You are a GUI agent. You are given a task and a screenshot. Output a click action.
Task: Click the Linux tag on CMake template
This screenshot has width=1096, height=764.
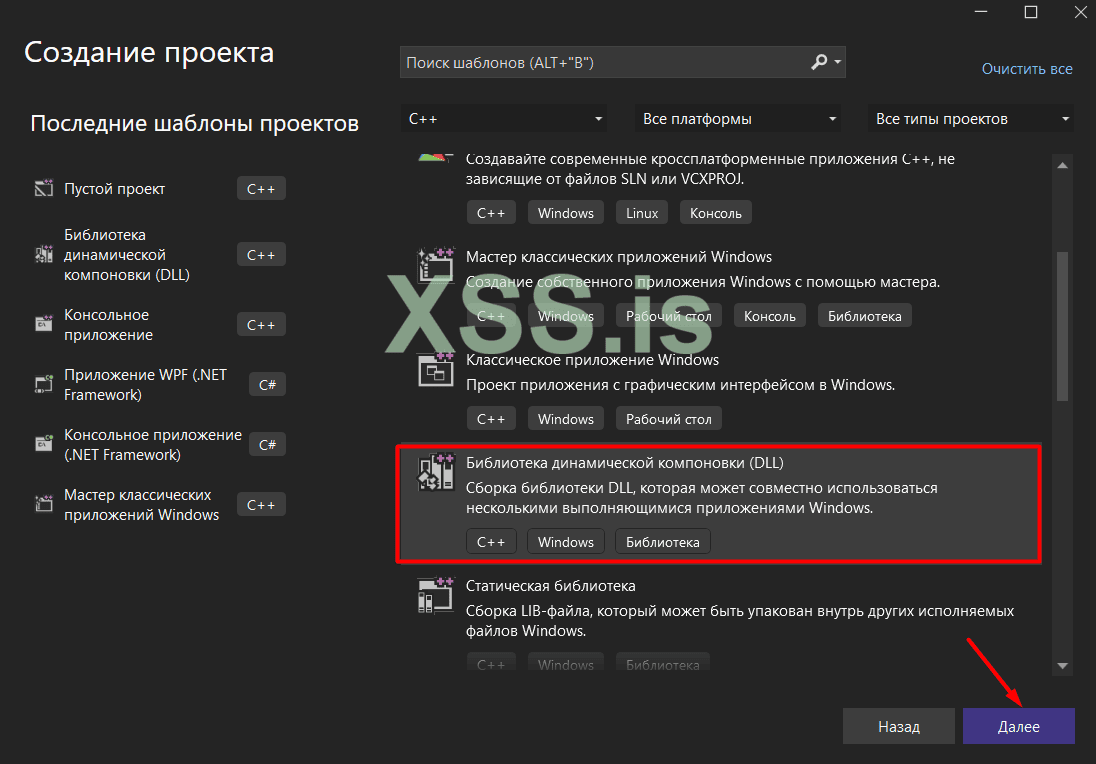coord(642,212)
